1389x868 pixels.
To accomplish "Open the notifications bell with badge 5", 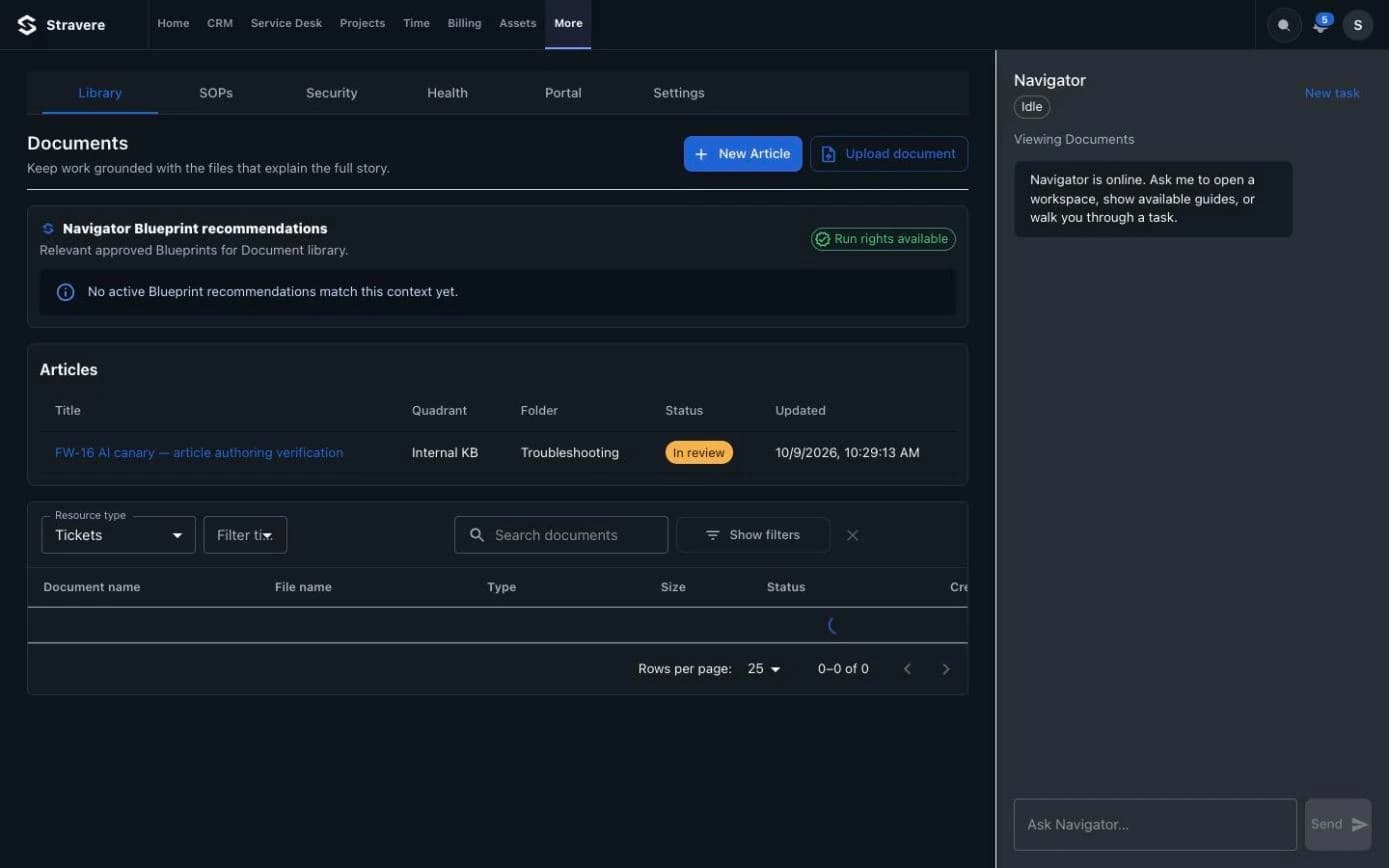I will point(1320,25).
